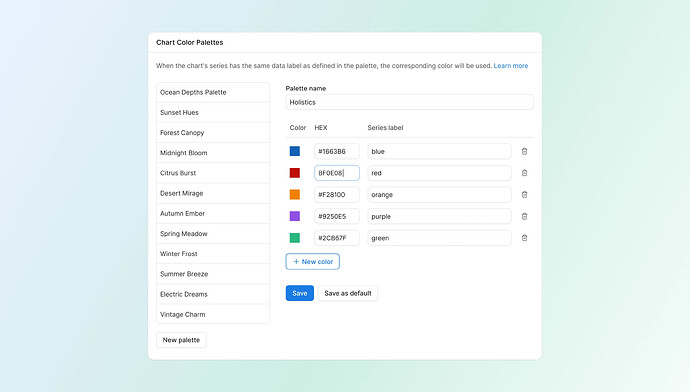The image size is (690, 392).
Task: Edit the series label 'purple'
Action: point(439,216)
